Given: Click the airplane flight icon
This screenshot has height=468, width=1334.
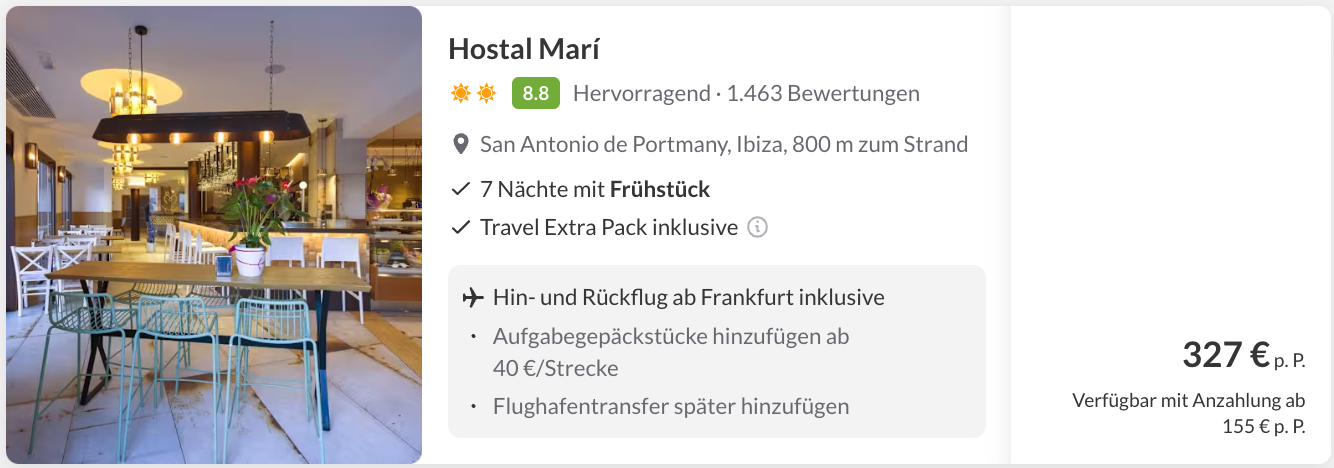Looking at the screenshot, I should click(473, 298).
